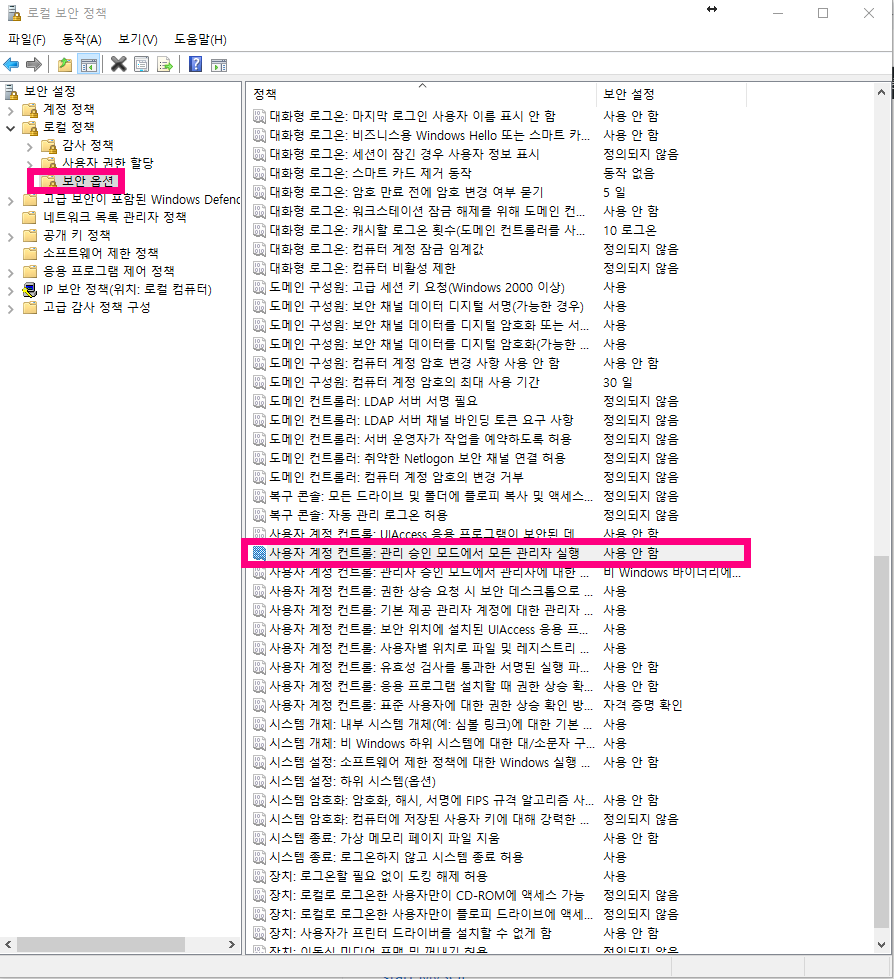The width and height of the screenshot is (894, 979).
Task: Click vertical scrollbar up arrow in policy list
Action: coord(882,92)
